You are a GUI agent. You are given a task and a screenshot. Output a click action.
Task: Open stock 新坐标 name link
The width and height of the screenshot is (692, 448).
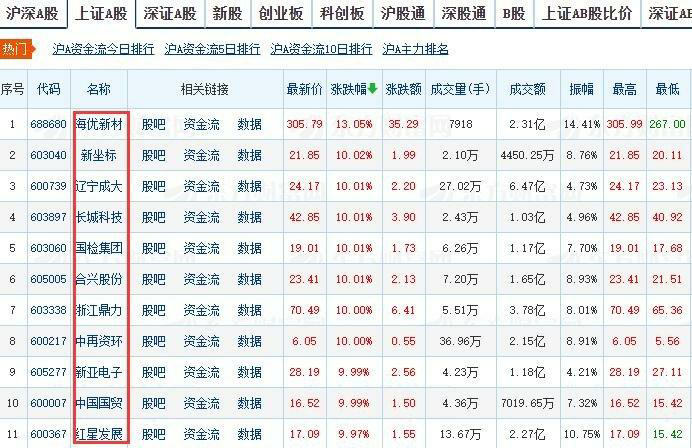99,155
